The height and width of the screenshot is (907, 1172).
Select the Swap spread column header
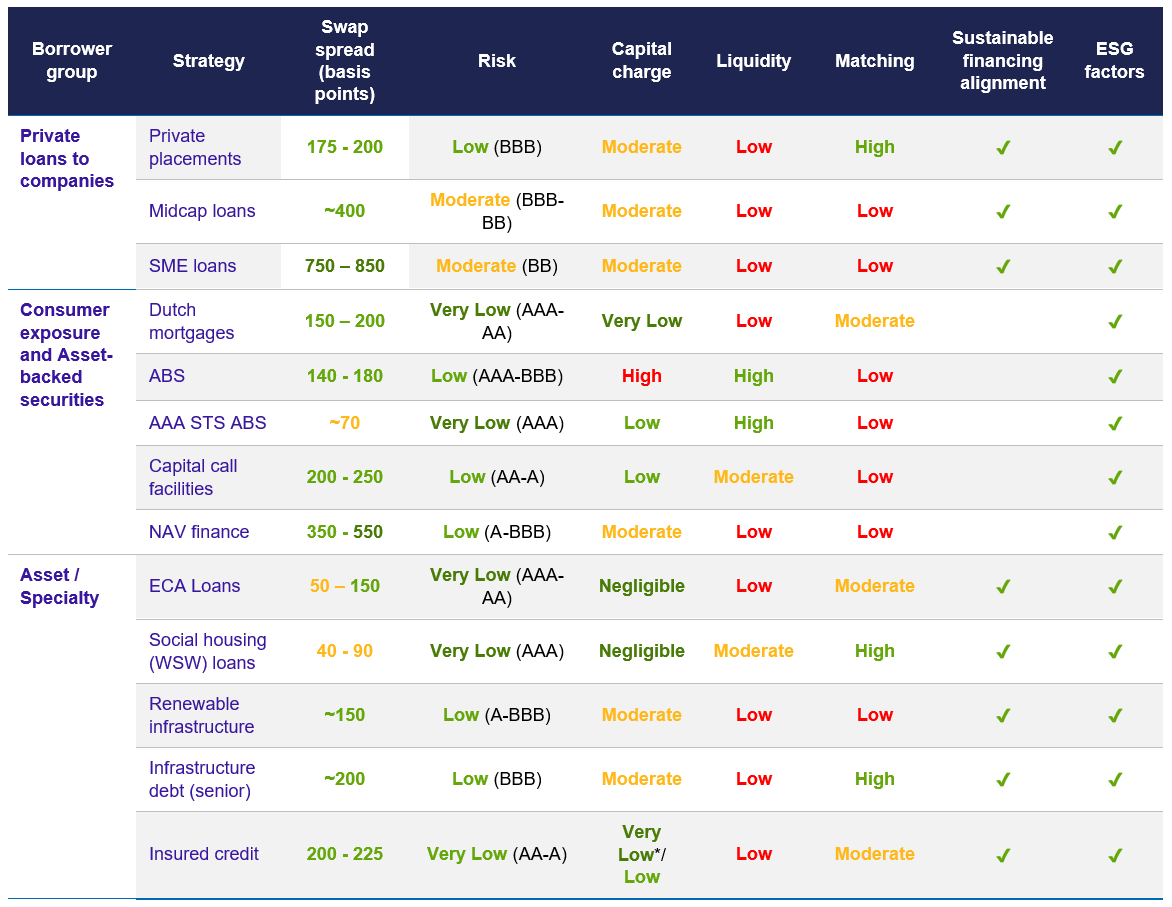[345, 61]
